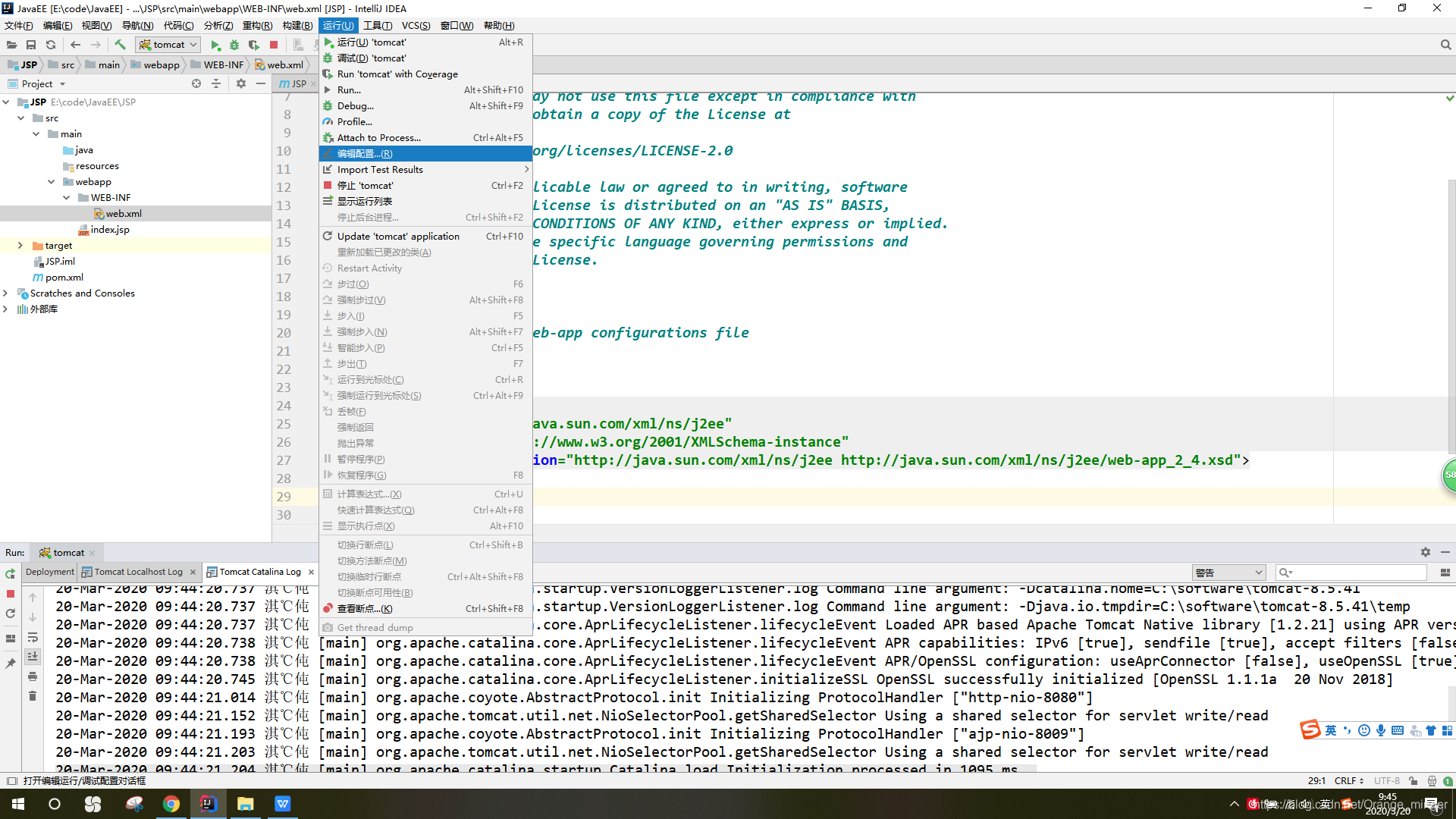1456x819 pixels.
Task: Expand the target folder node
Action: click(x=20, y=246)
